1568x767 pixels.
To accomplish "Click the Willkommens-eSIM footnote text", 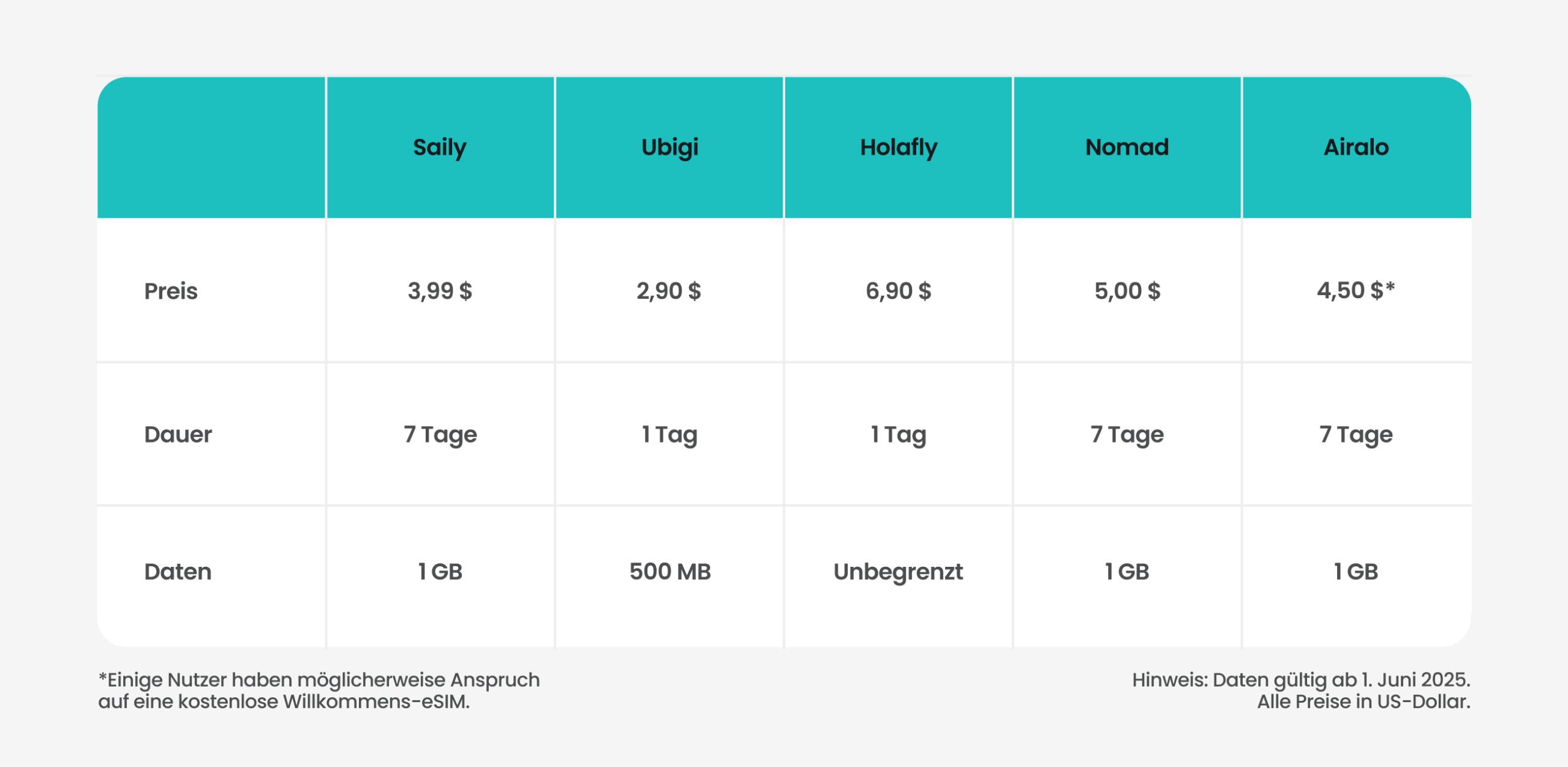I will click(319, 690).
